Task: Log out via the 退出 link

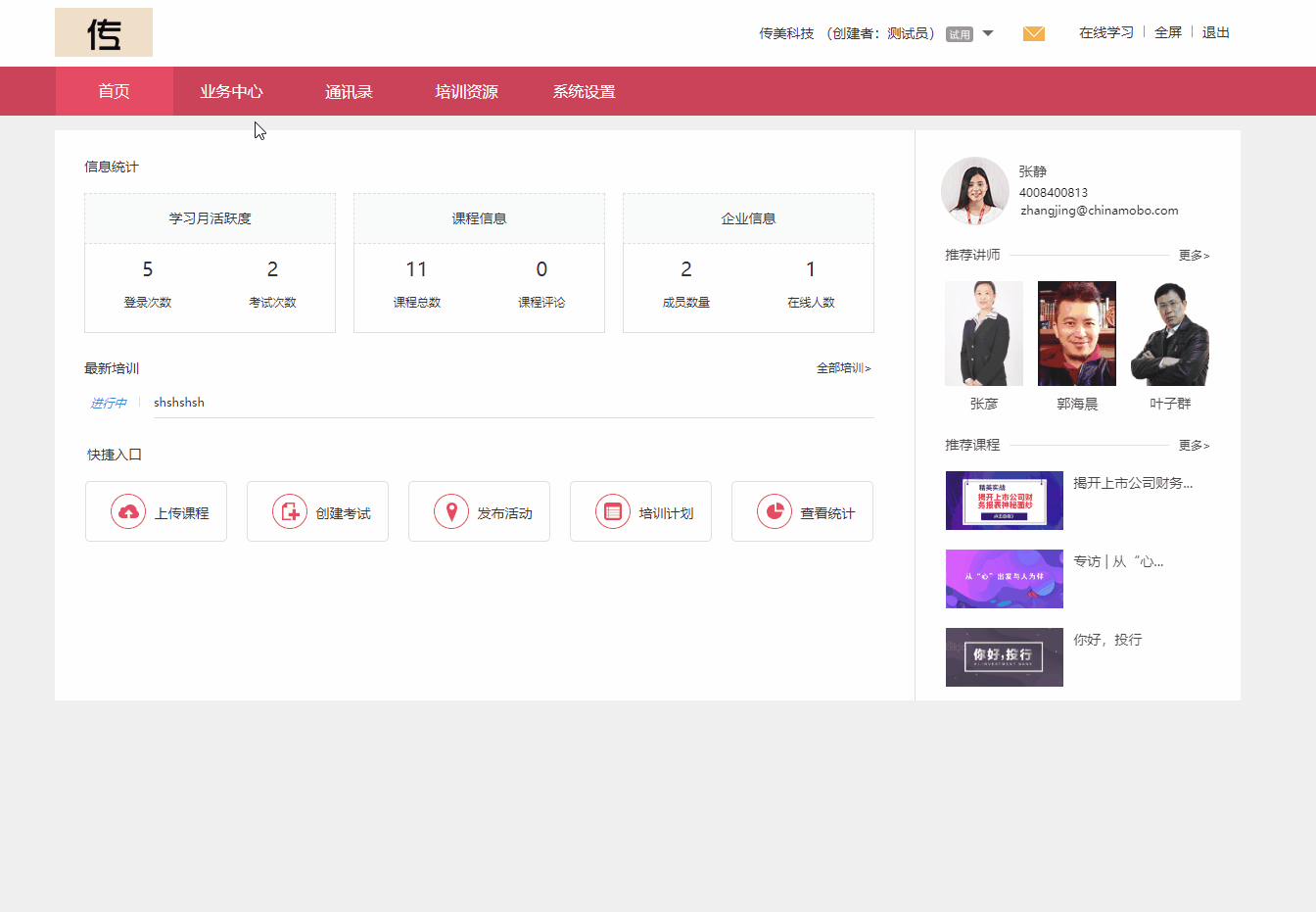Action: (1215, 32)
